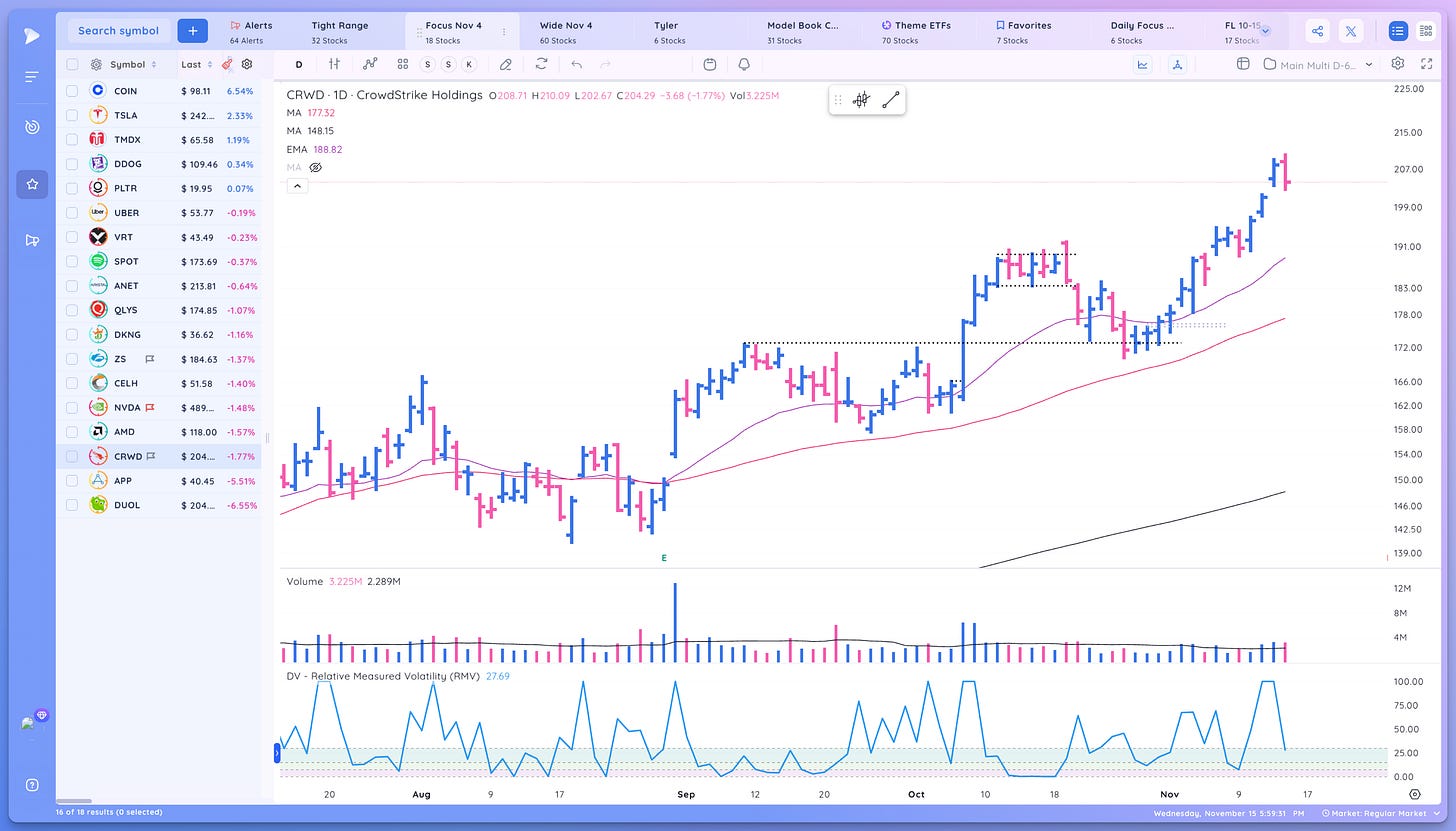Click the refresh chart icon
Viewport: 1456px width, 831px height.
(x=541, y=64)
